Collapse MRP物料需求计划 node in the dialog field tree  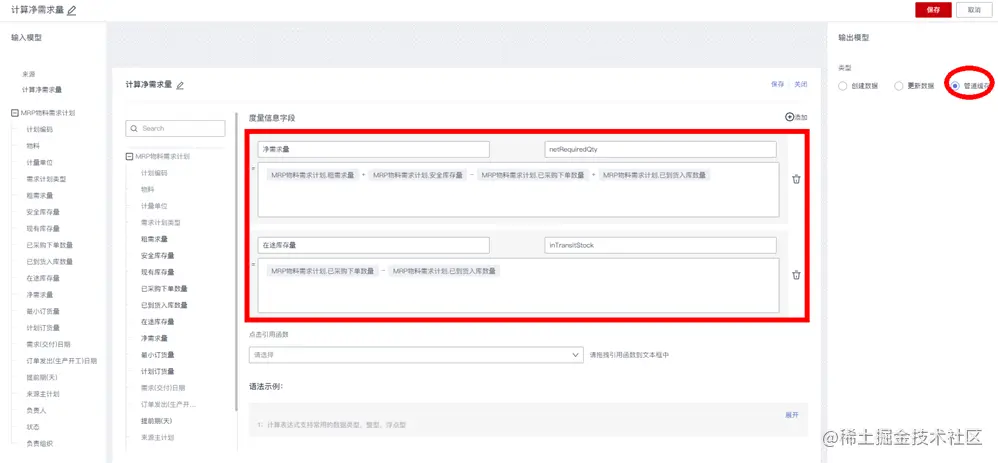pos(129,156)
